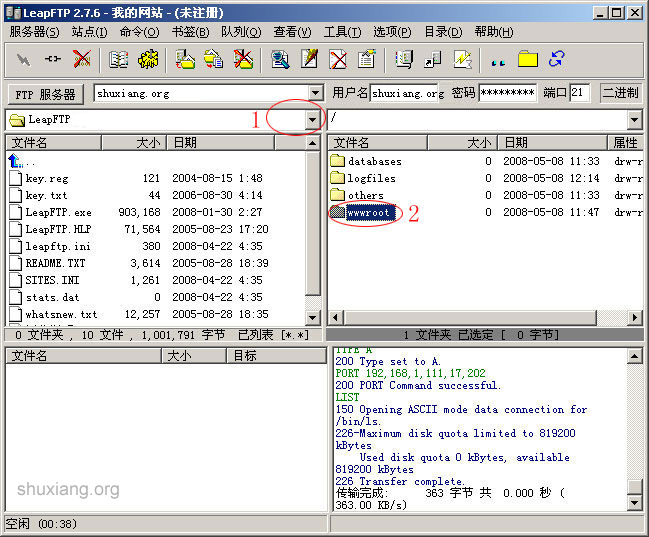This screenshot has height=537, width=649.
Task: Click the delete file red X page icon
Action: tap(338, 60)
